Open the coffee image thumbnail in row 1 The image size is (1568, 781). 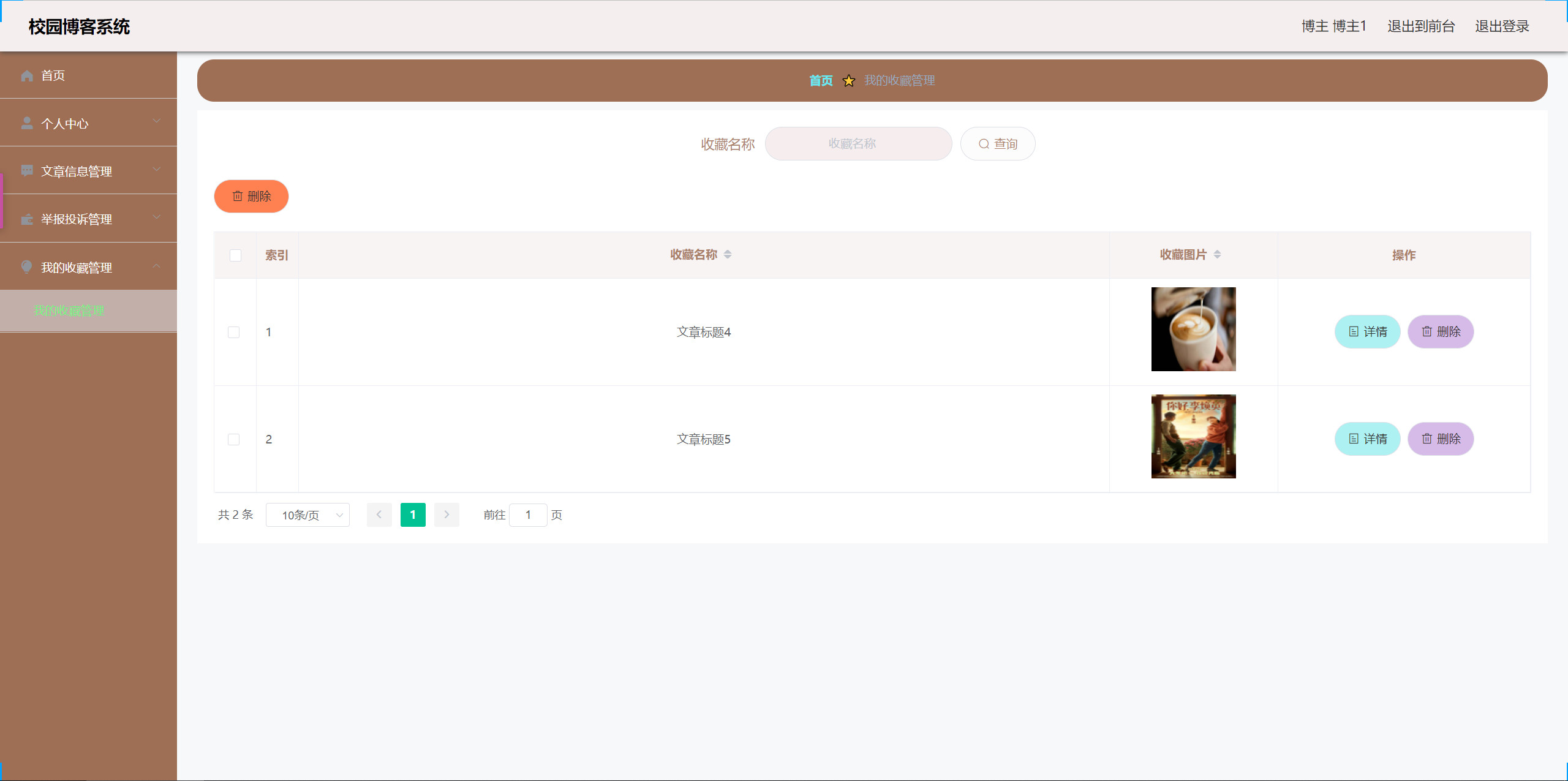pos(1193,329)
